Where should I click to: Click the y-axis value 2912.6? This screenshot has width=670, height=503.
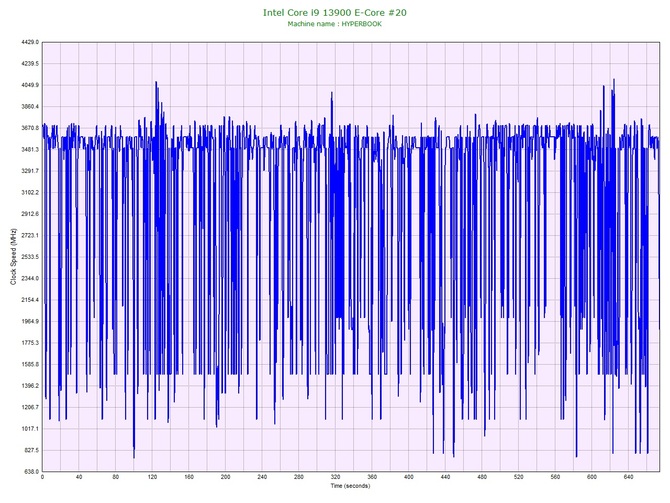coord(30,214)
